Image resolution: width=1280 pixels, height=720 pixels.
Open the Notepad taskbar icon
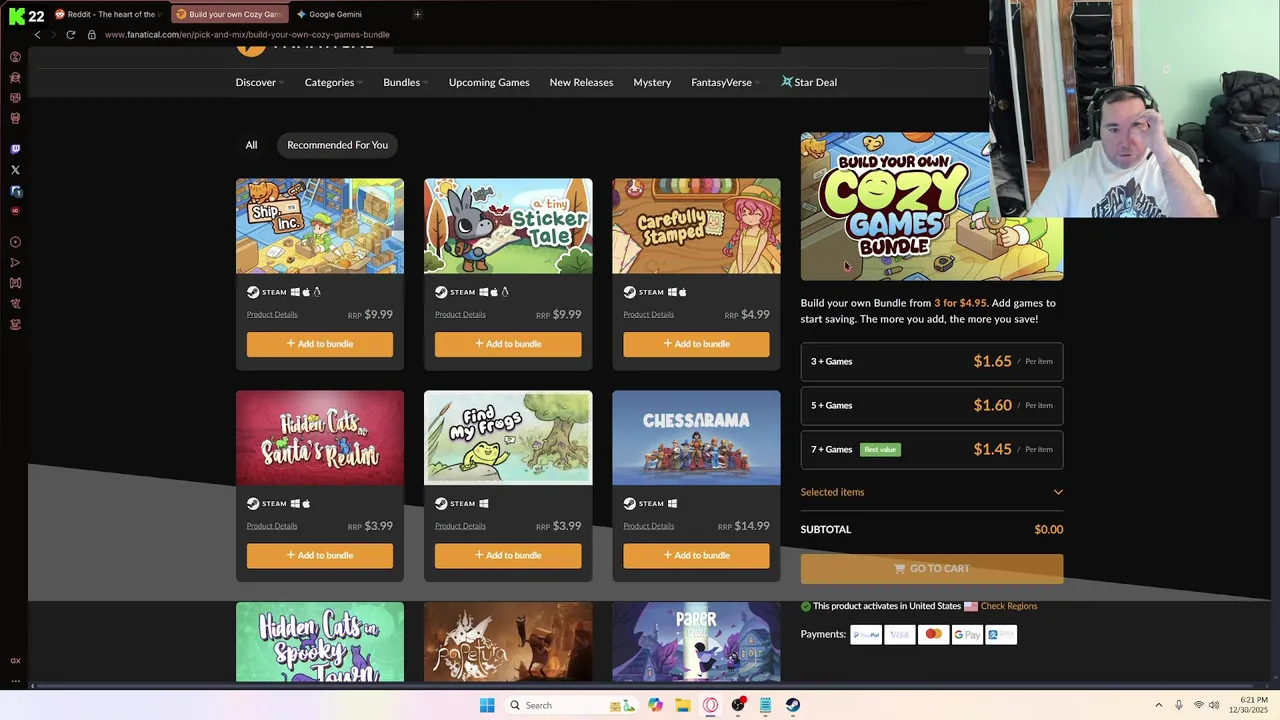(765, 705)
